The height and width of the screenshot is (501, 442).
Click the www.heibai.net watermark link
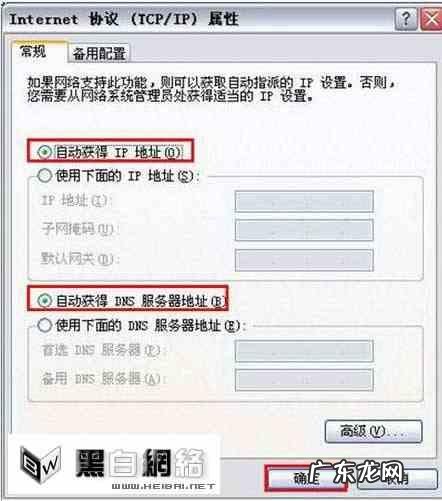[163, 486]
